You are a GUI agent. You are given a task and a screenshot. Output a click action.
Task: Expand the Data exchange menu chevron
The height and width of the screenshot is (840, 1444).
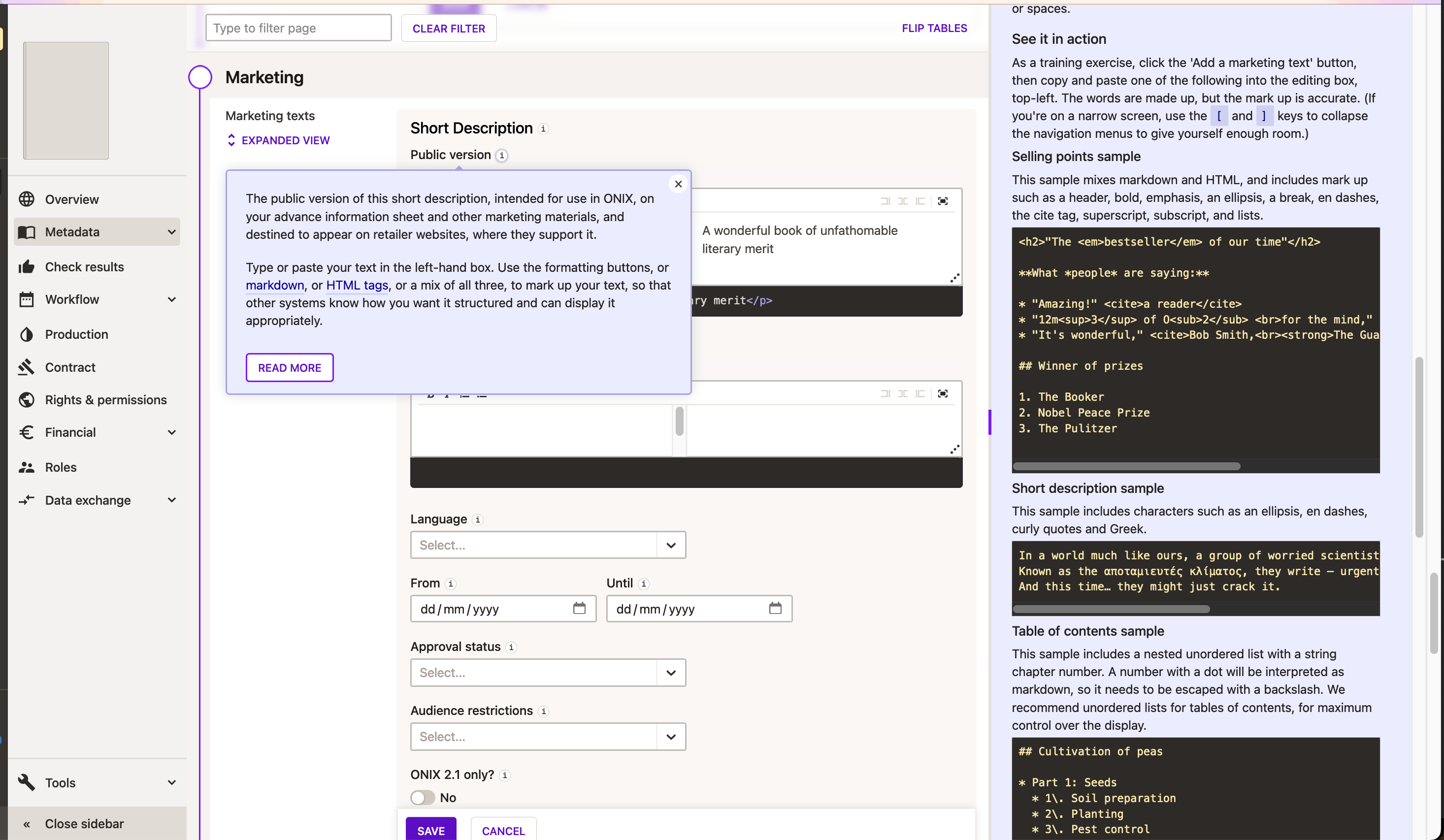coord(171,500)
